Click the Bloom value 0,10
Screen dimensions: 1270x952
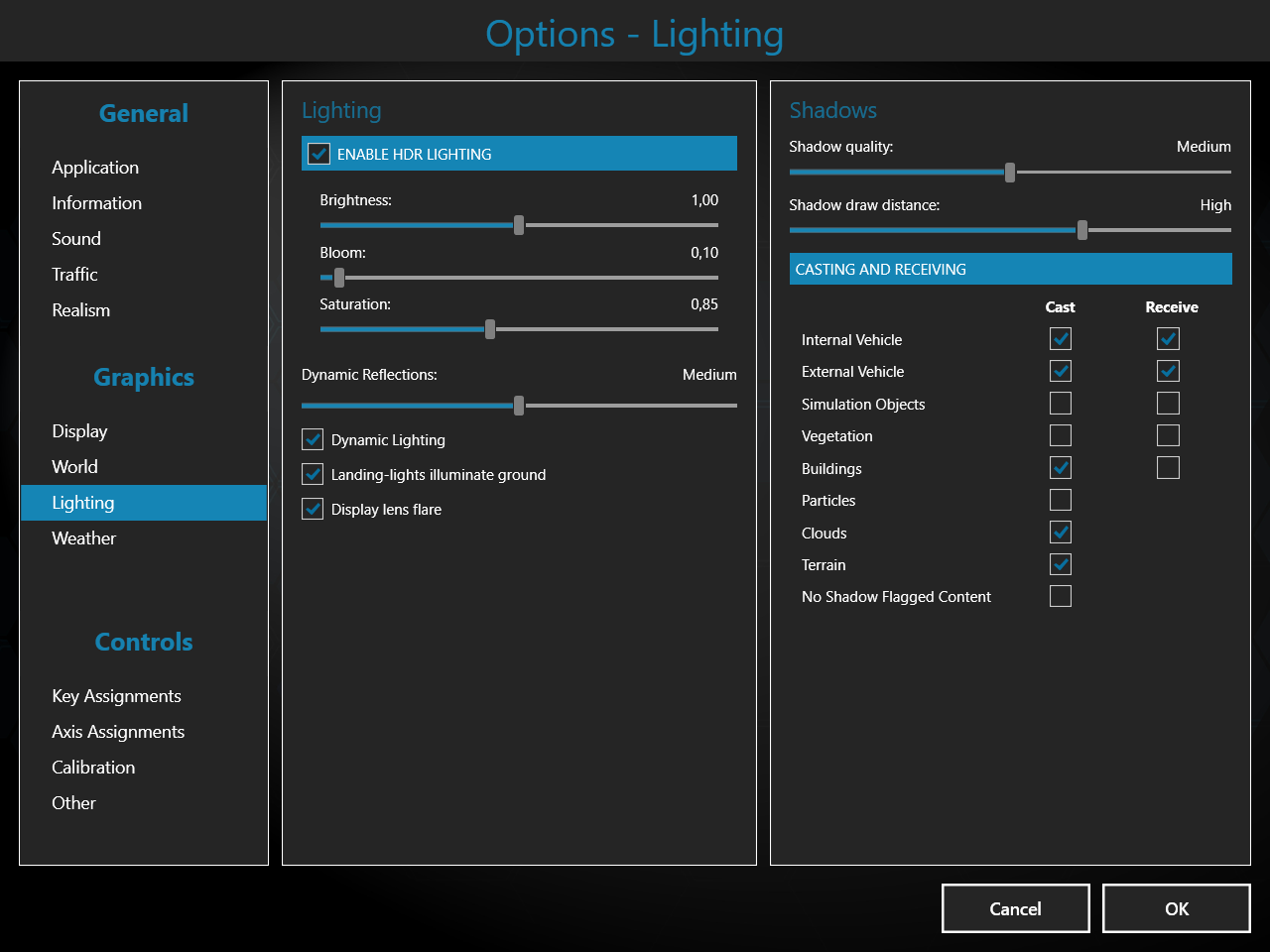coord(704,253)
